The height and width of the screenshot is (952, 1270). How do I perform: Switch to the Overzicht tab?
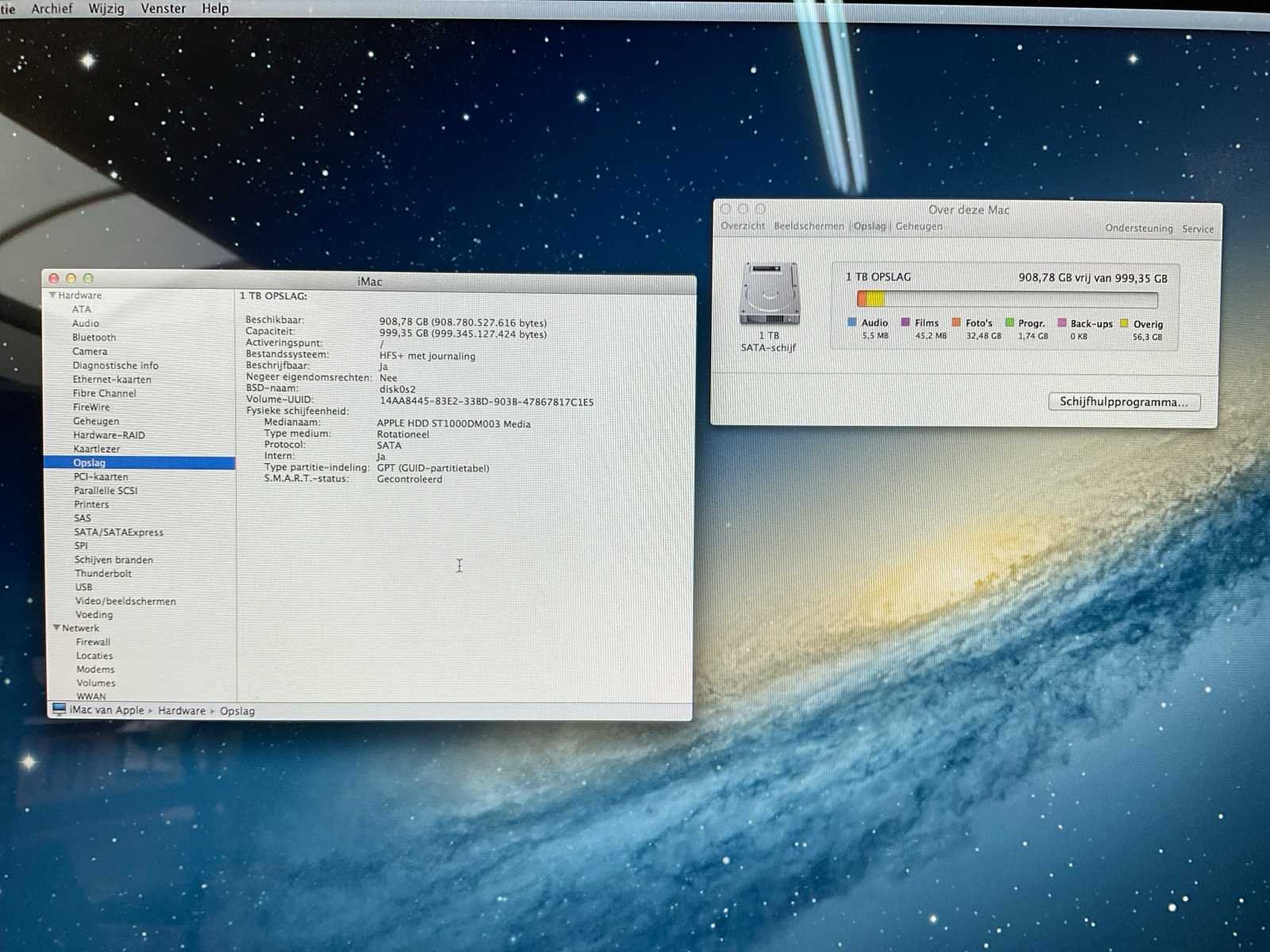click(x=742, y=226)
